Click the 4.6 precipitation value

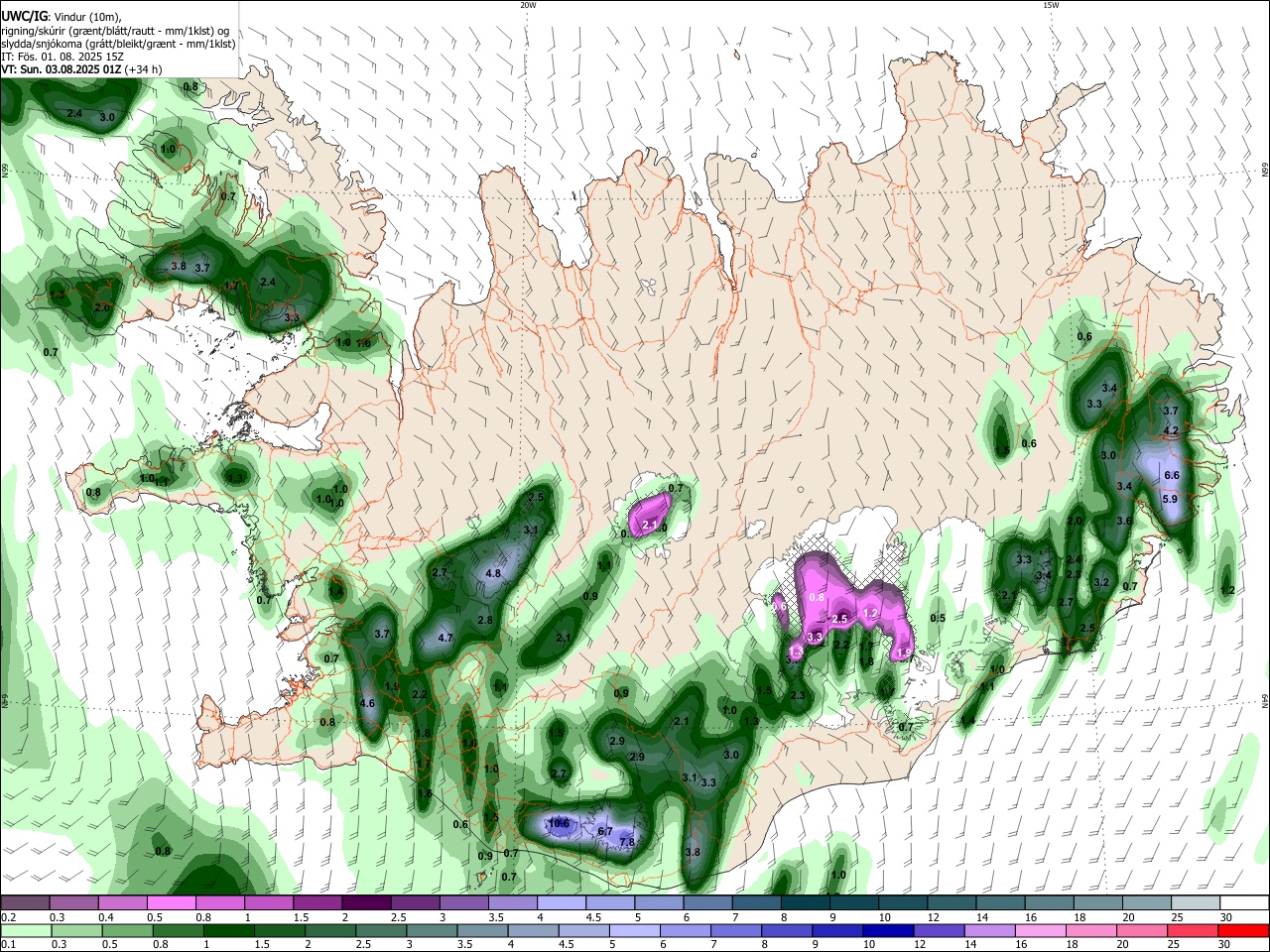pyautogui.click(x=367, y=704)
